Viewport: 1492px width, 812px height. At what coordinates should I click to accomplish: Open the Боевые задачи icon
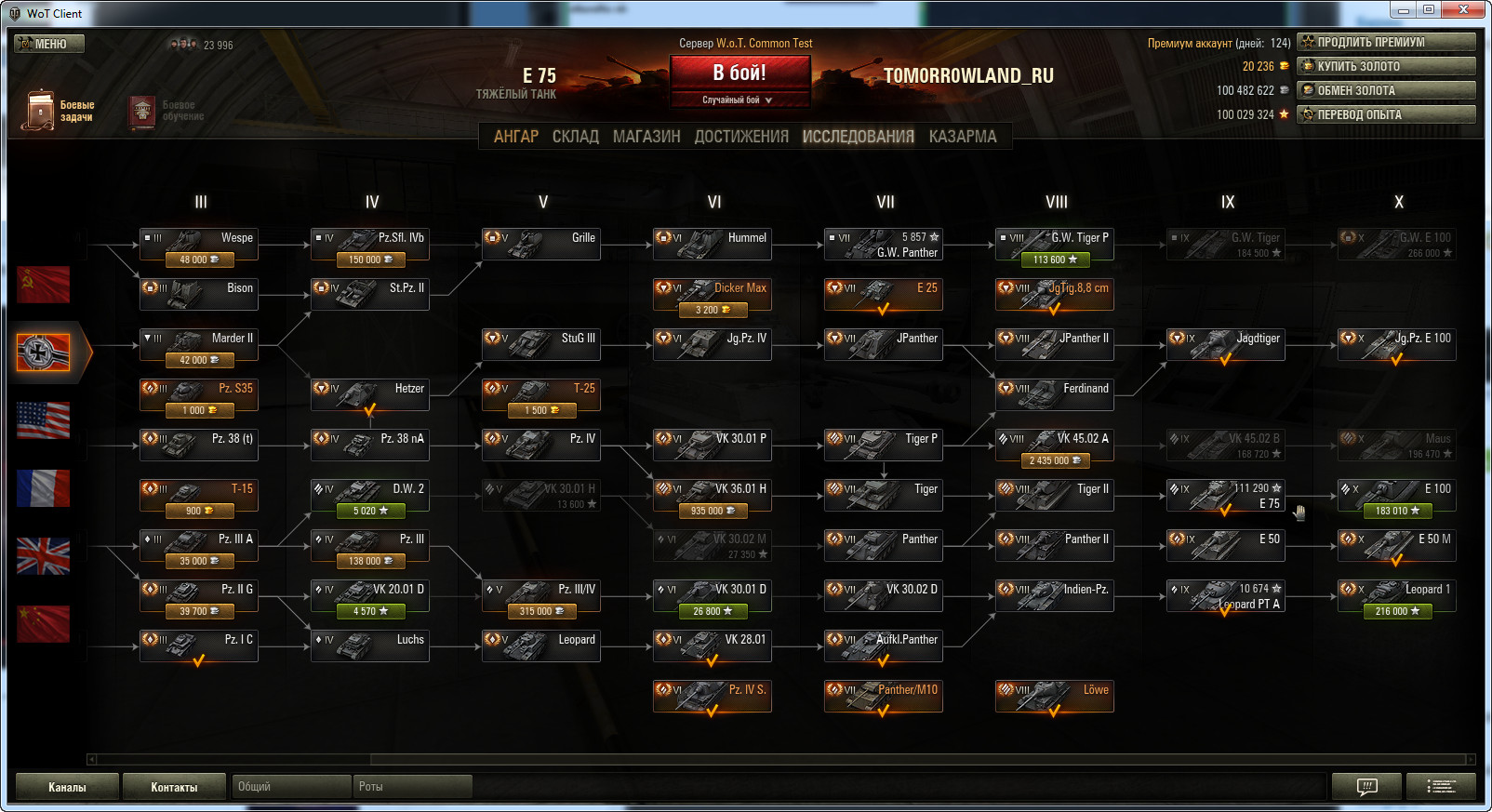39,111
